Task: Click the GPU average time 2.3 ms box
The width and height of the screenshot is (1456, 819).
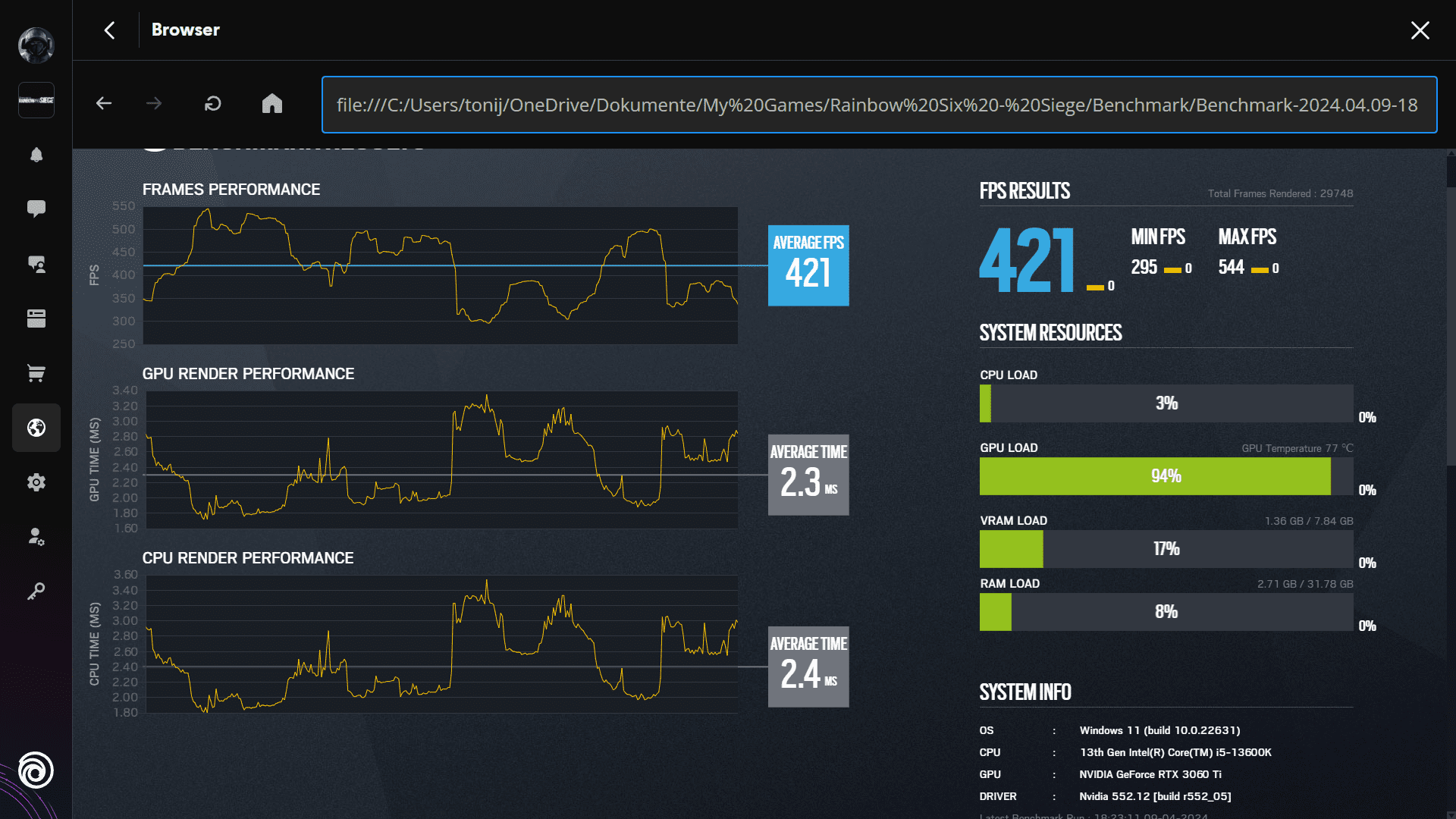Action: tap(808, 475)
